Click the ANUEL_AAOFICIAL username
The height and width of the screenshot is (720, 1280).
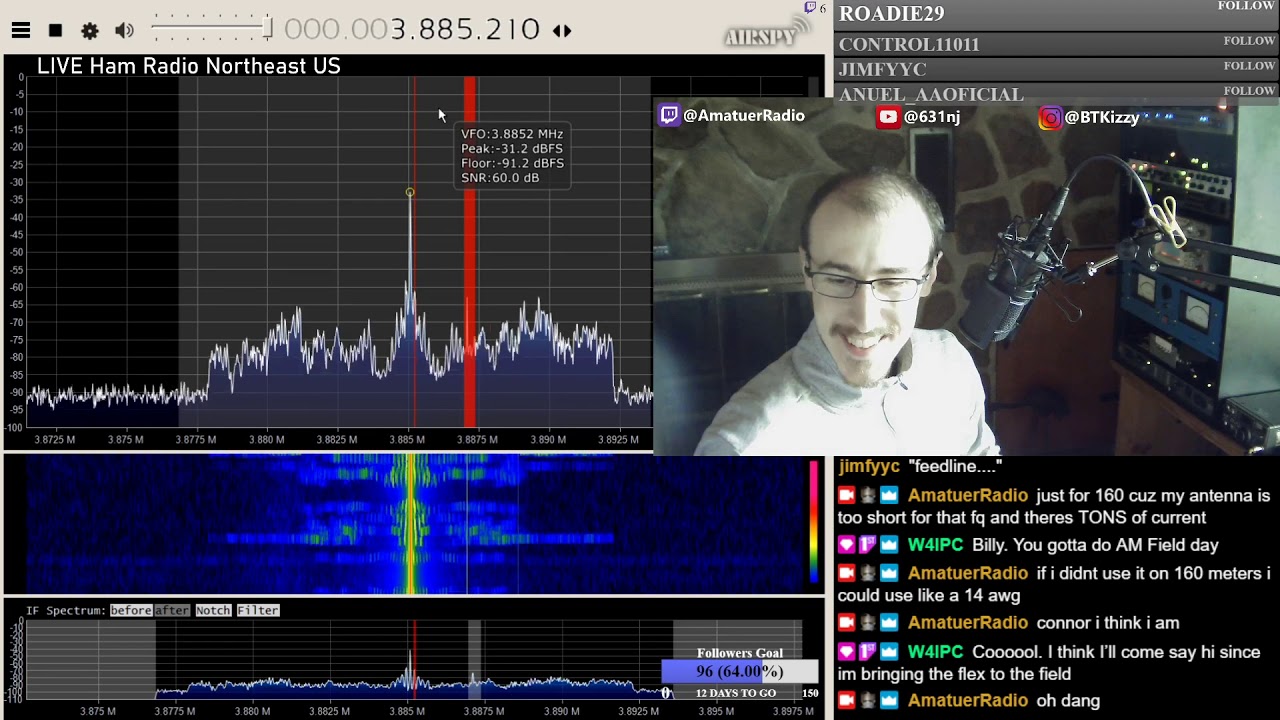click(931, 95)
